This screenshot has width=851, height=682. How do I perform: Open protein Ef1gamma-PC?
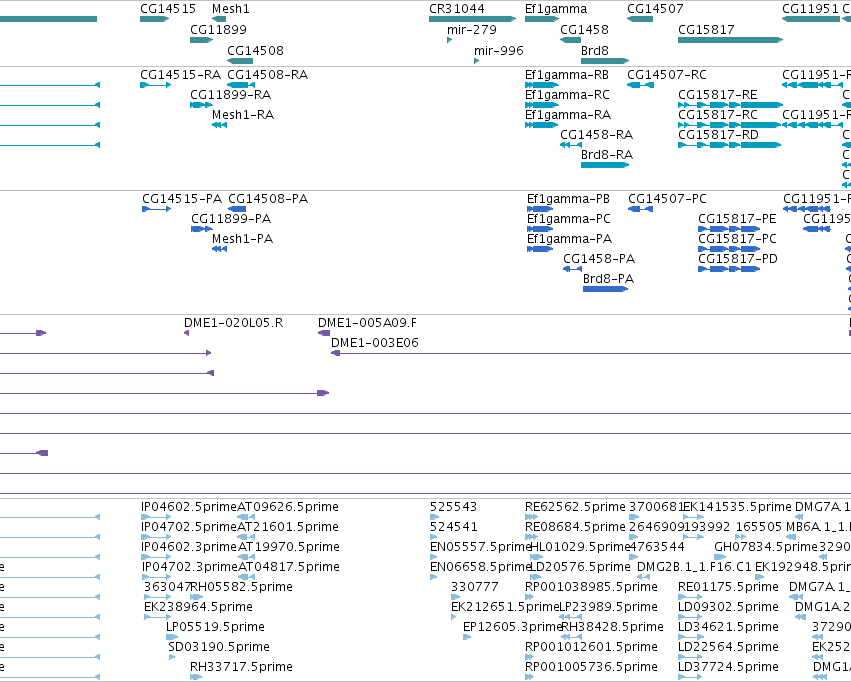pyautogui.click(x=540, y=229)
